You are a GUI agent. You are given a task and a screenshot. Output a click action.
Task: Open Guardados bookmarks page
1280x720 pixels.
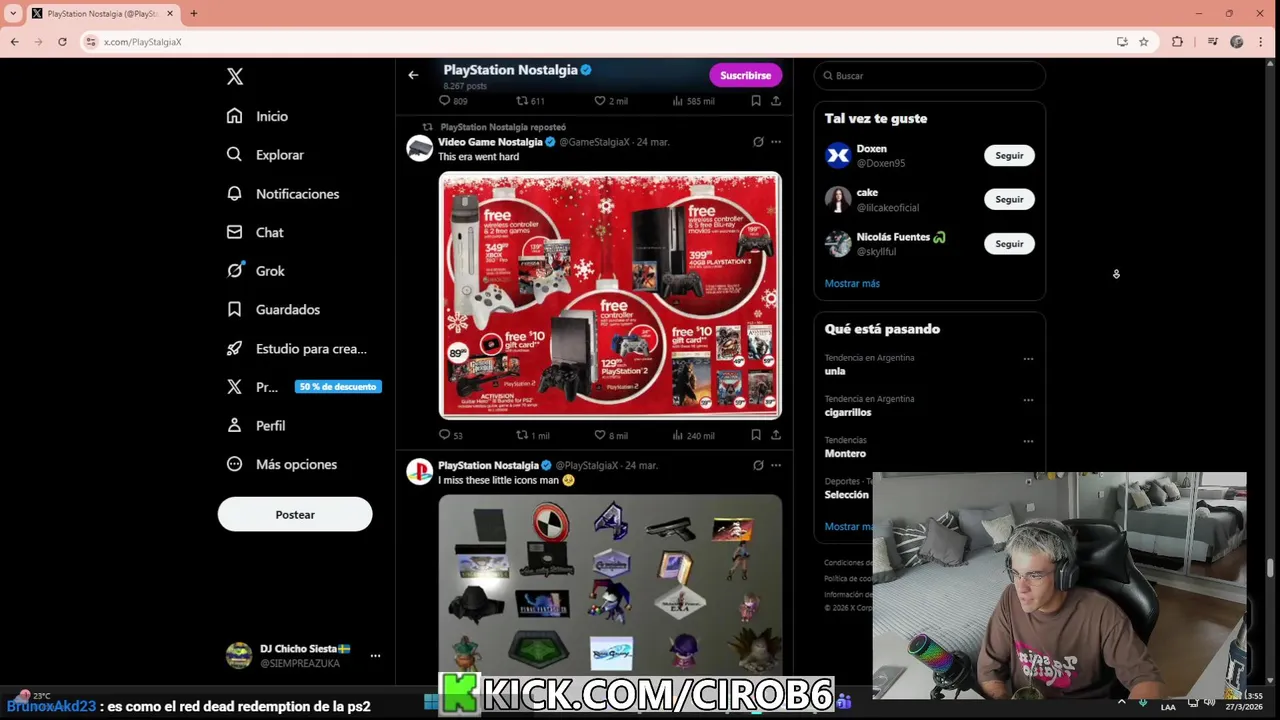click(x=274, y=309)
